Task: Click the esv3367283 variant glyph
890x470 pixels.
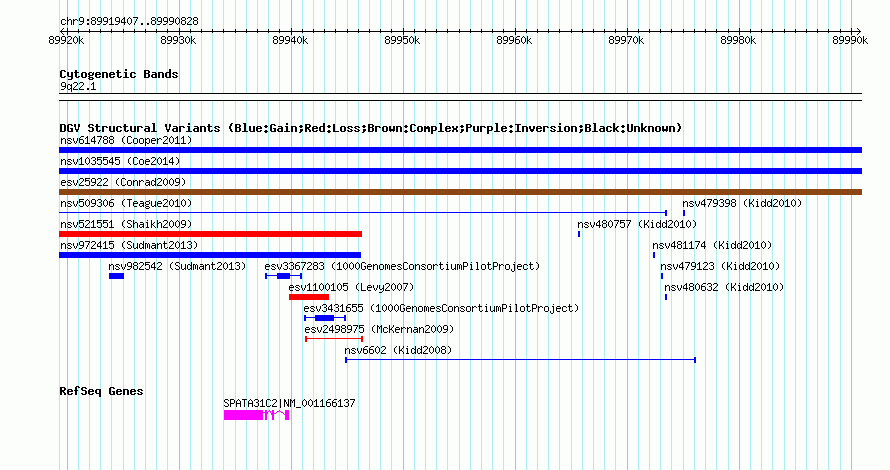Action: pos(283,276)
